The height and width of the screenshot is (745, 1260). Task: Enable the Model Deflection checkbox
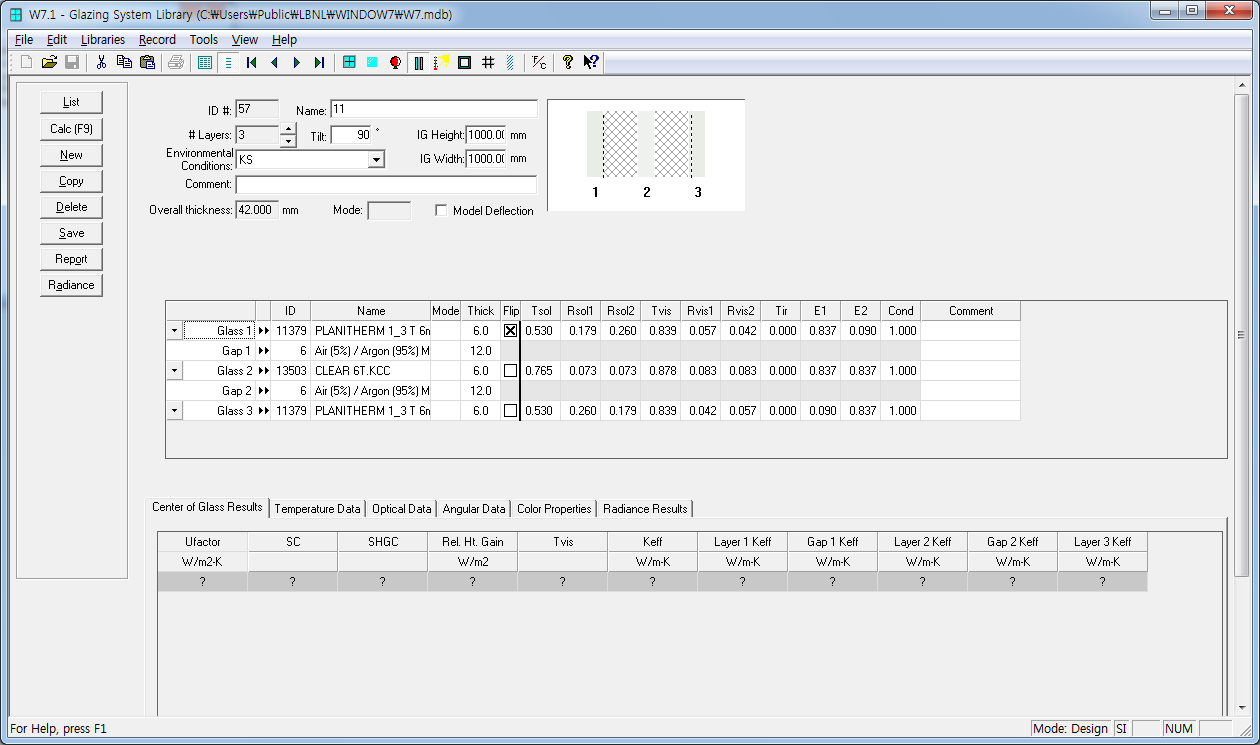441,211
